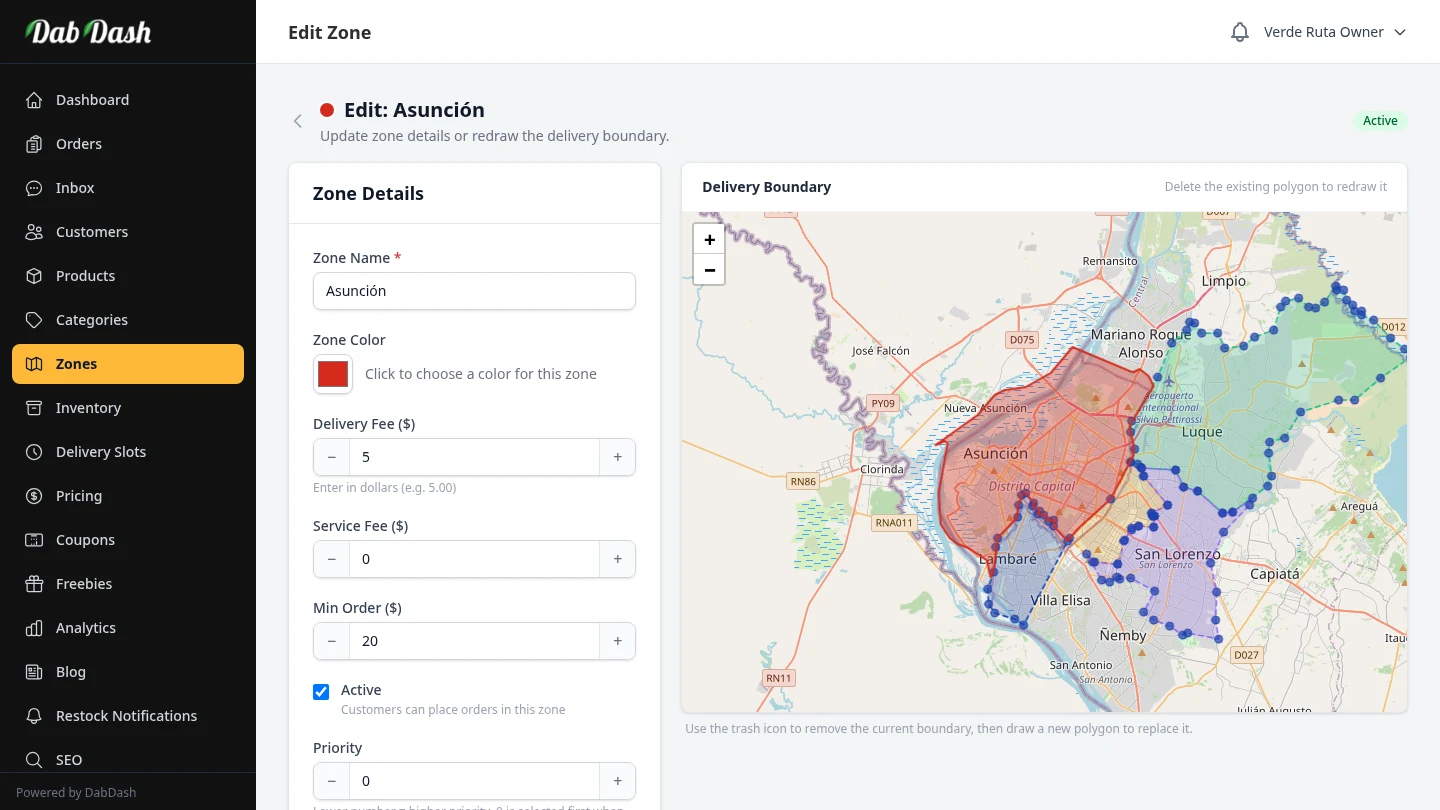
Task: Click the notification bell icon
Action: click(x=1239, y=32)
